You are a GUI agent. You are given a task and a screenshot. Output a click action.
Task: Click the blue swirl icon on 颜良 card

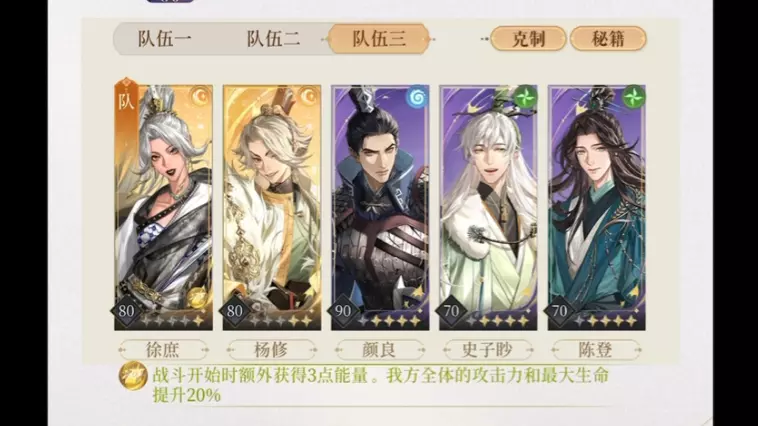(417, 98)
